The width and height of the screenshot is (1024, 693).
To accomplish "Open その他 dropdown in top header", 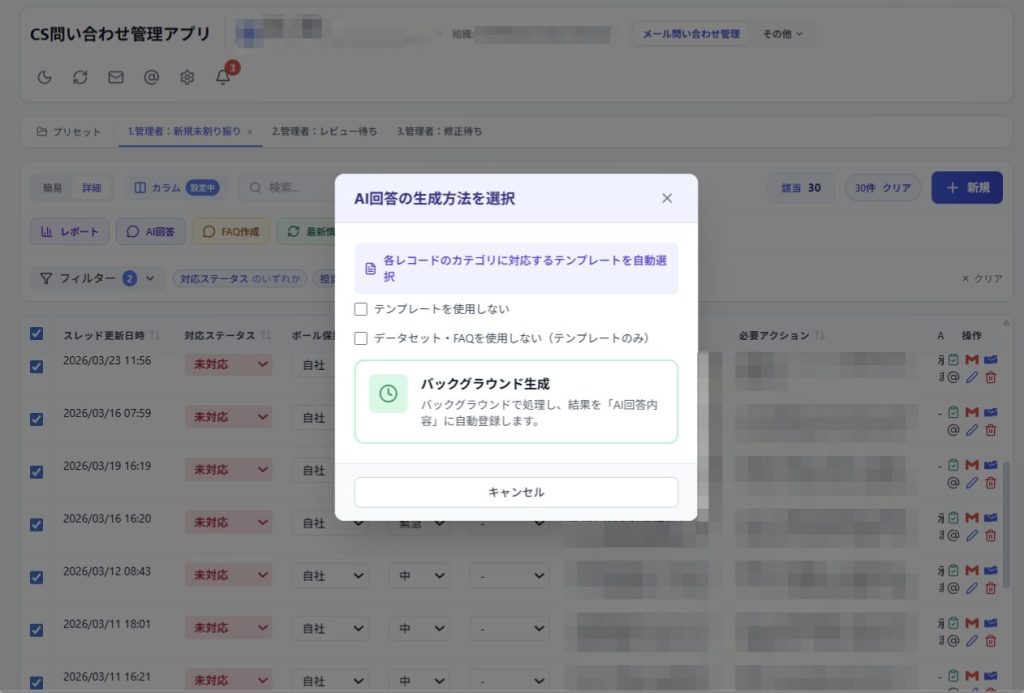I will [782, 34].
